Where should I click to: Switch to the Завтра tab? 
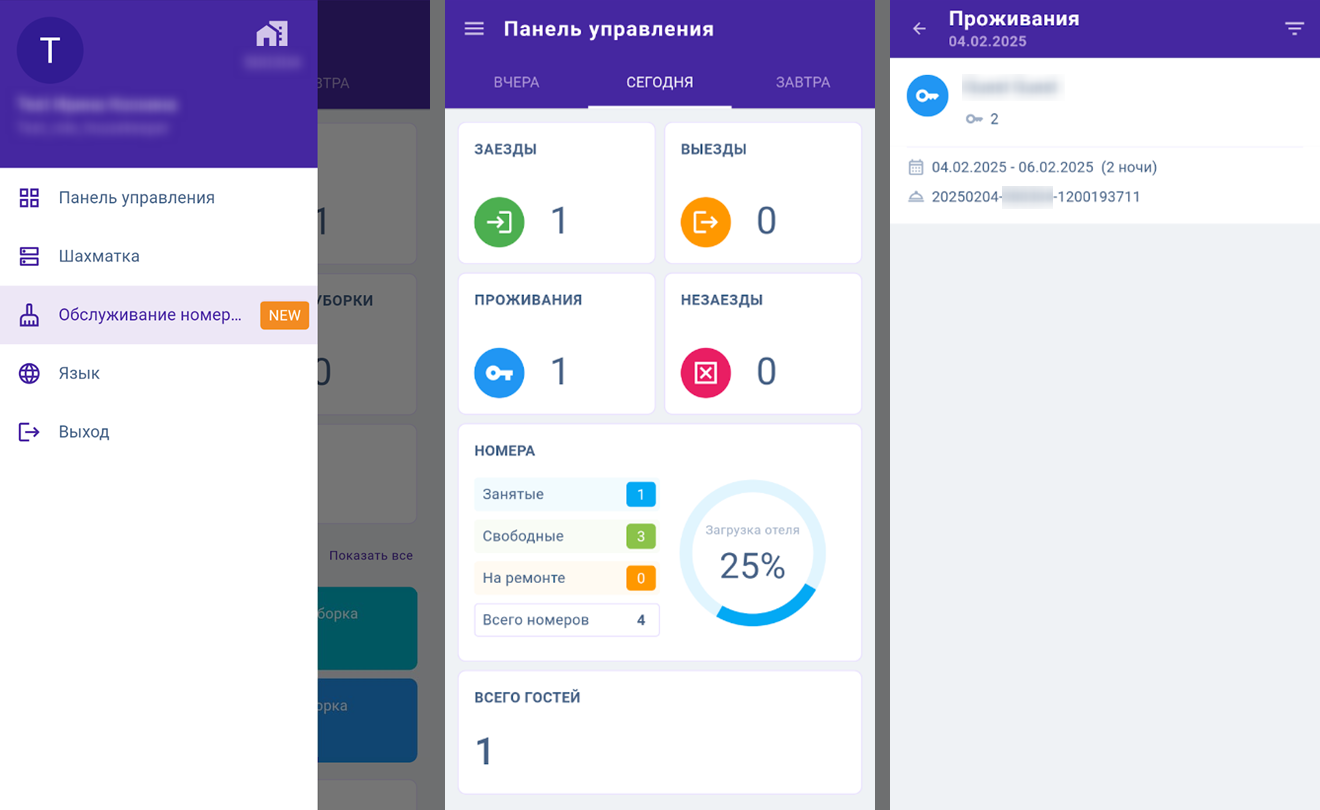coord(803,82)
